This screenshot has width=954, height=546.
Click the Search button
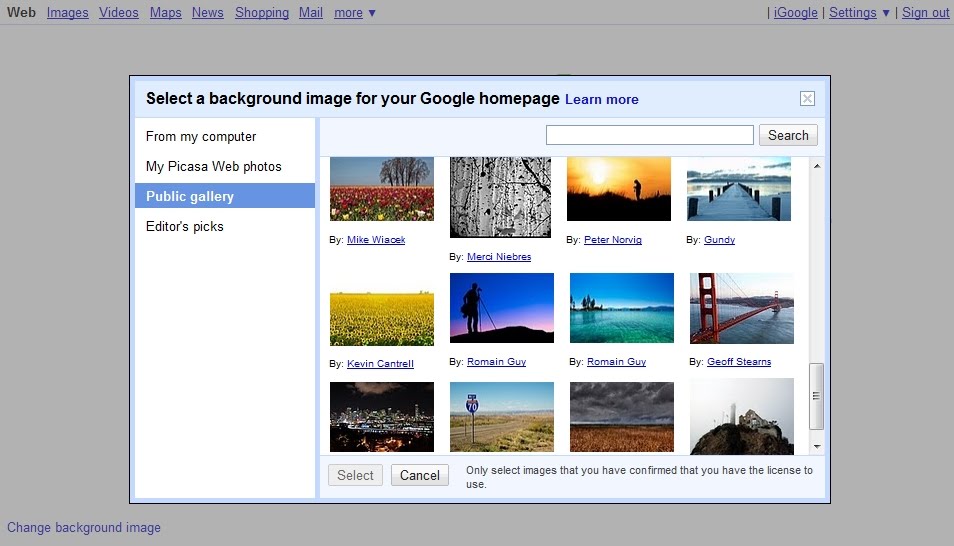pos(788,135)
